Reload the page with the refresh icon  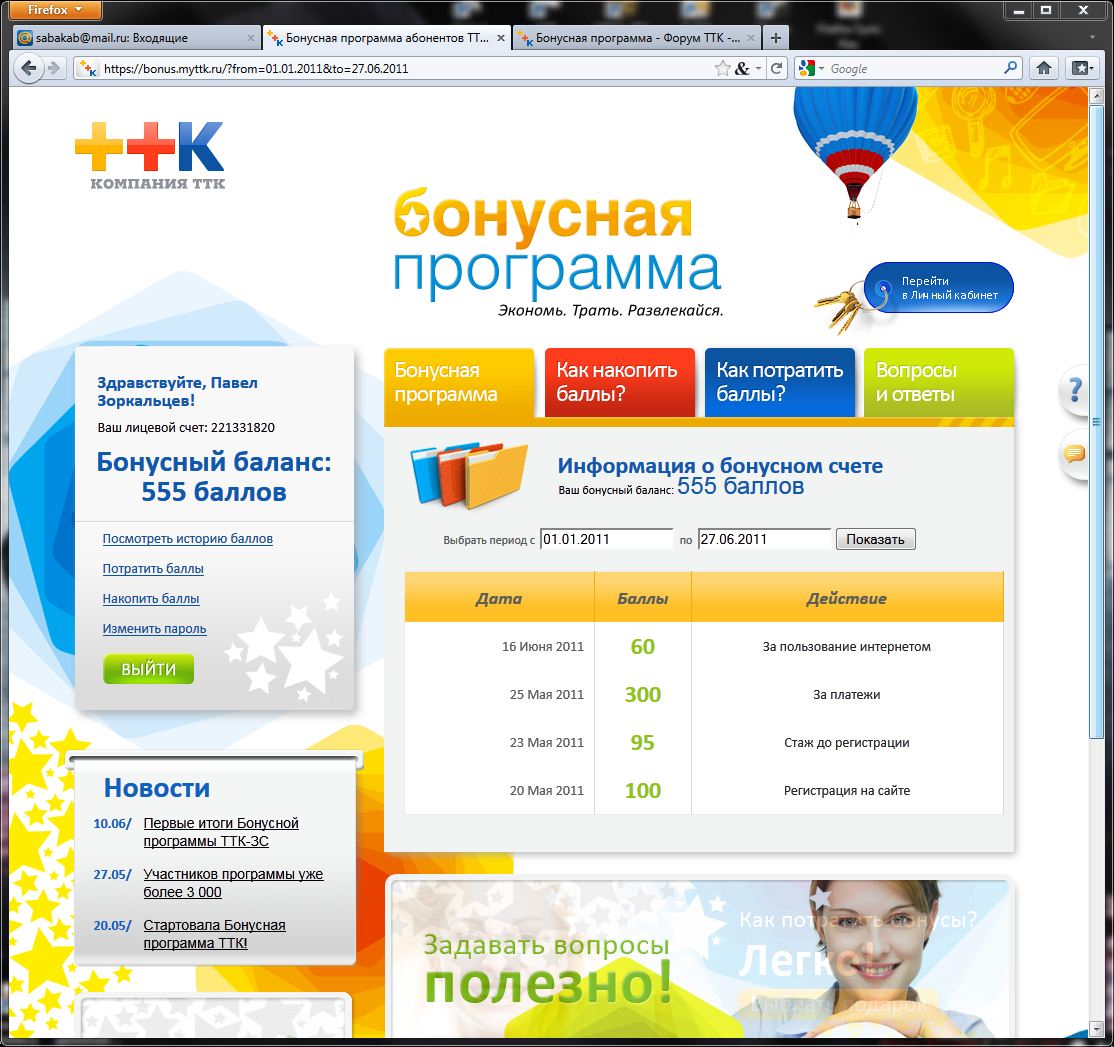(777, 68)
